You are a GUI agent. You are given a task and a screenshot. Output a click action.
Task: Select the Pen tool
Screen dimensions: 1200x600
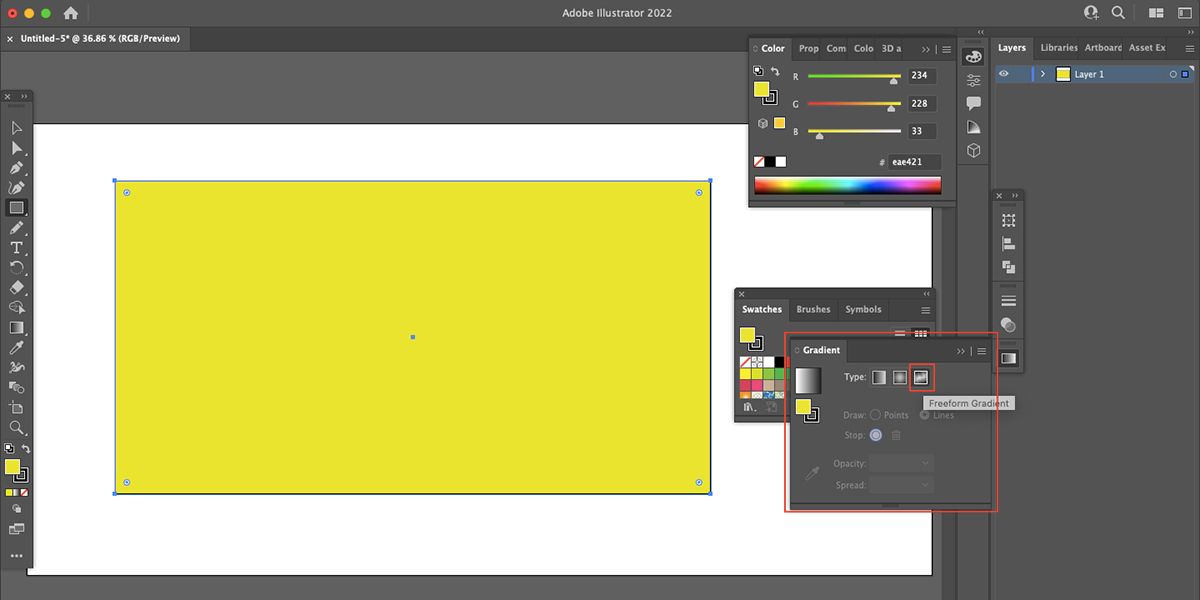pos(16,168)
